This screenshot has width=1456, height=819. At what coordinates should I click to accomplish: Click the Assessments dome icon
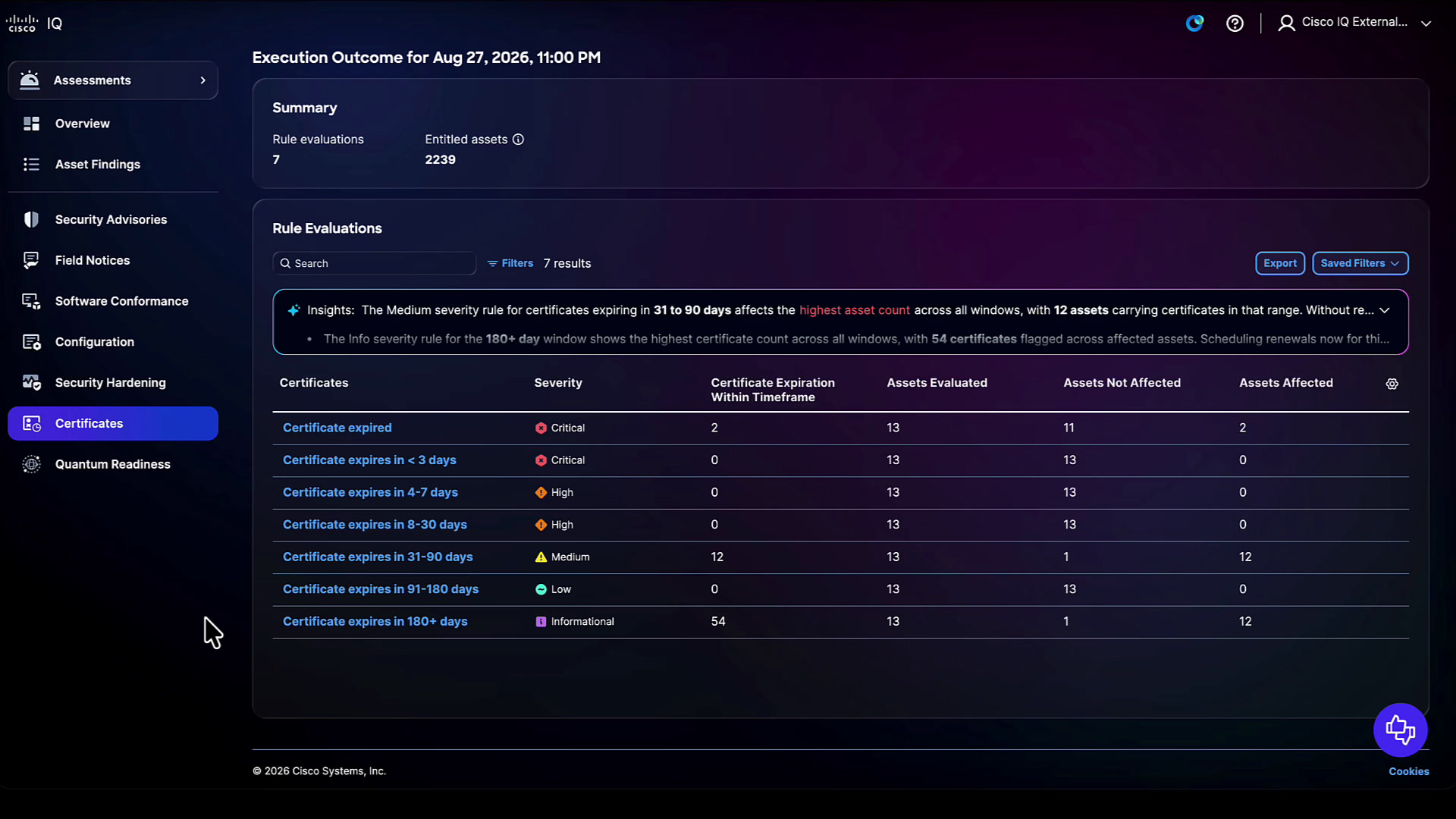coord(30,80)
